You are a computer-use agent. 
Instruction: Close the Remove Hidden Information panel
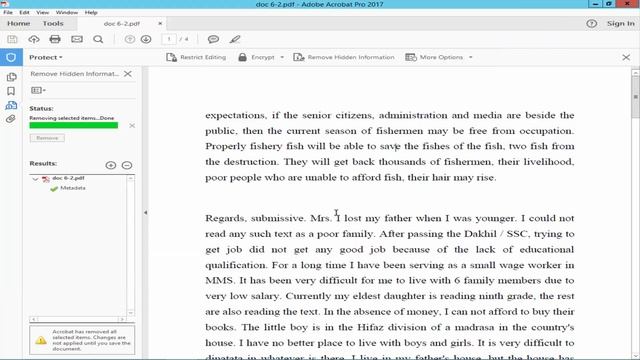click(128, 74)
